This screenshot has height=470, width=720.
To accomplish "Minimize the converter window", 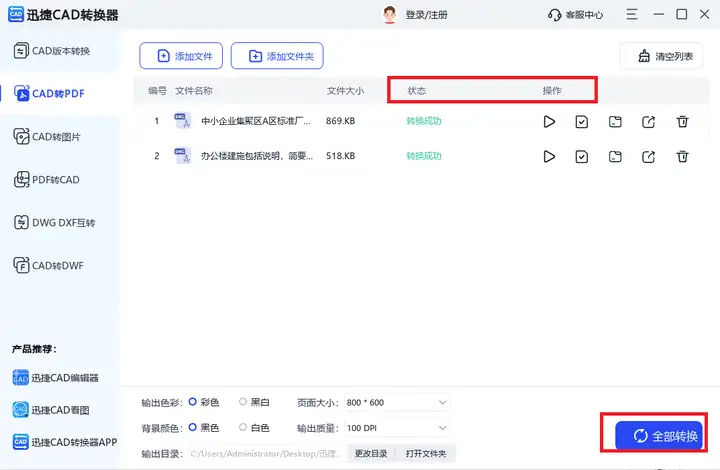I will [x=659, y=14].
